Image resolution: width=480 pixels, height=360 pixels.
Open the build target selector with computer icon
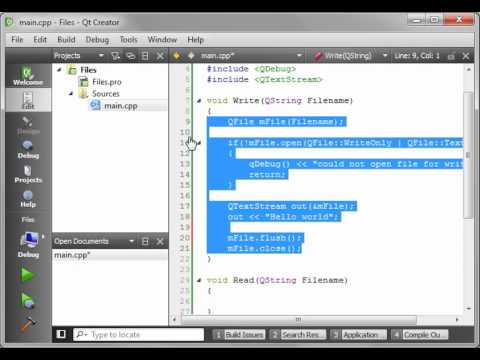coord(29,244)
